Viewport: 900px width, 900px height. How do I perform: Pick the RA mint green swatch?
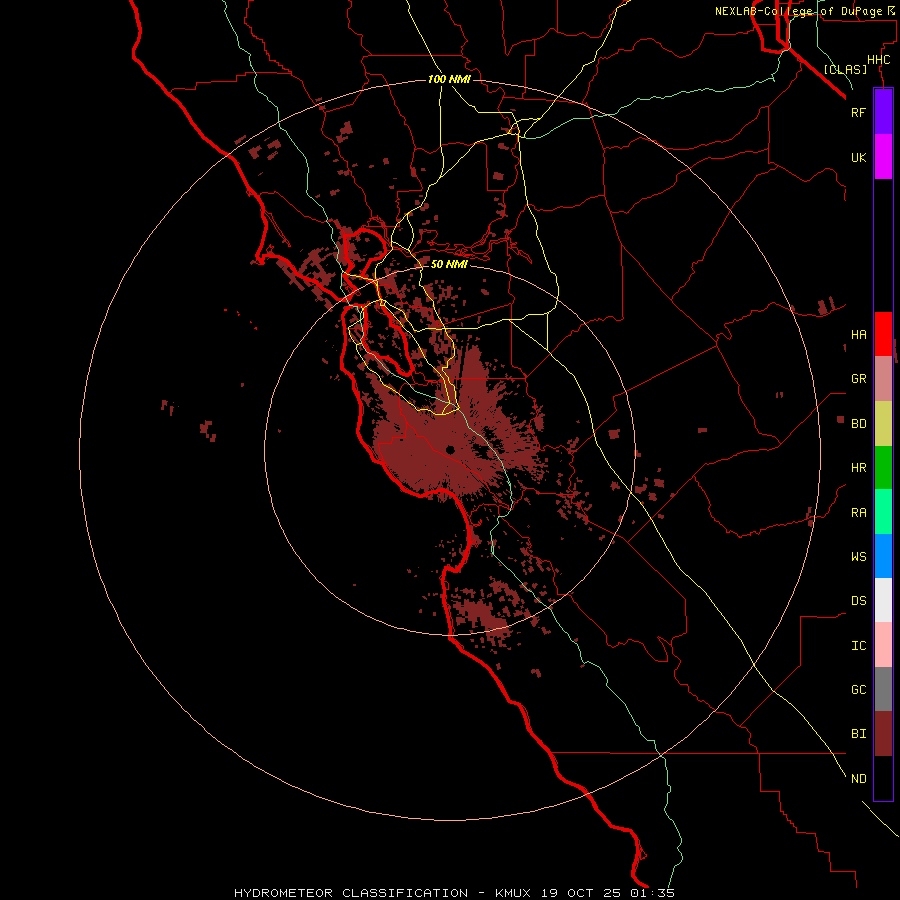883,512
